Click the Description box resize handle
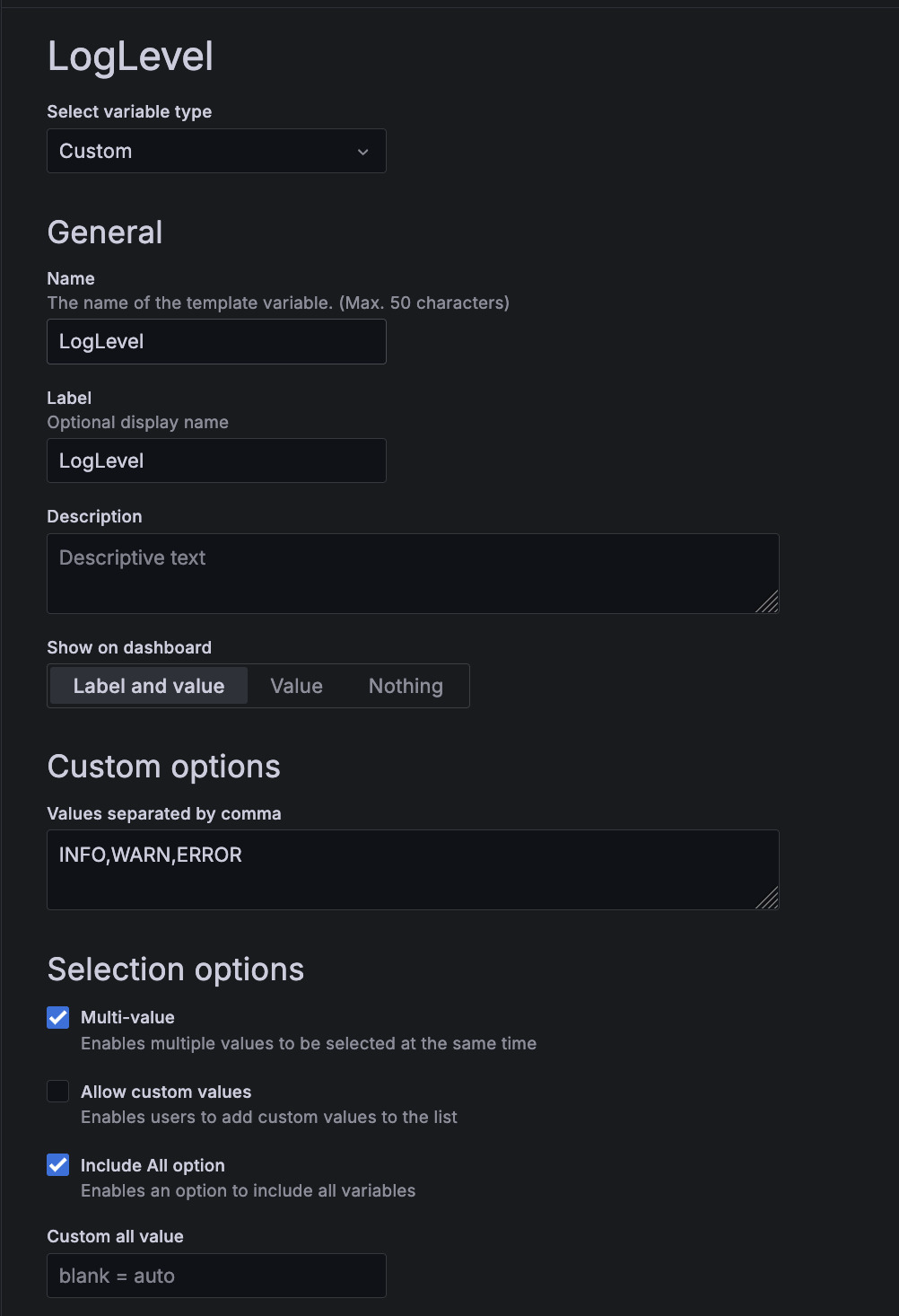The width and height of the screenshot is (899, 1316). click(768, 602)
